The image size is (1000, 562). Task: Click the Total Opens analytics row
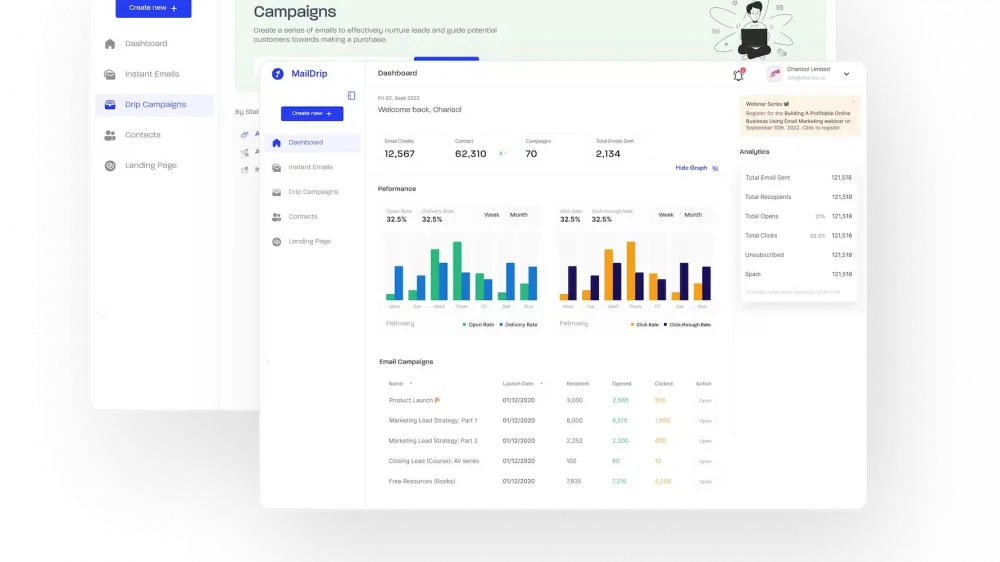[798, 216]
